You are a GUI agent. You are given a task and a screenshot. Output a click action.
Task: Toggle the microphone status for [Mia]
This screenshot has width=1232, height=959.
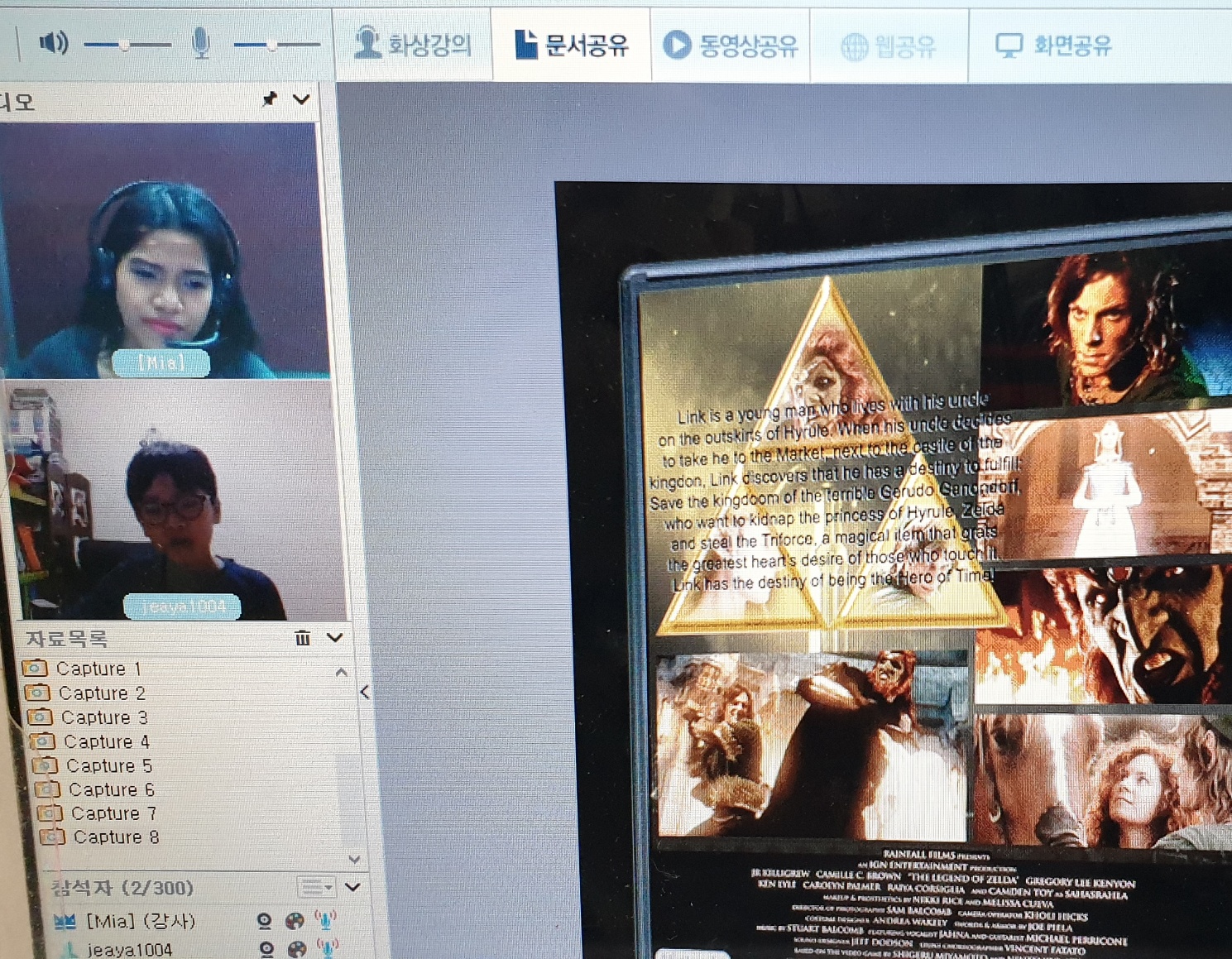point(325,919)
